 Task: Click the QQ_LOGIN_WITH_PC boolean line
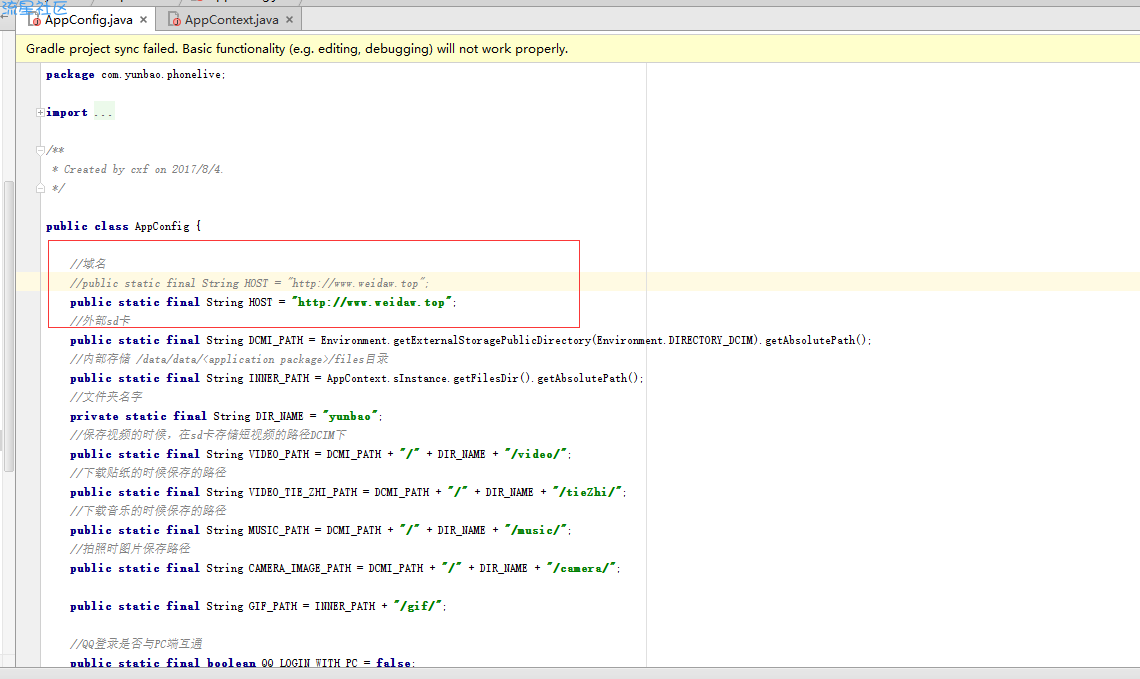click(243, 662)
